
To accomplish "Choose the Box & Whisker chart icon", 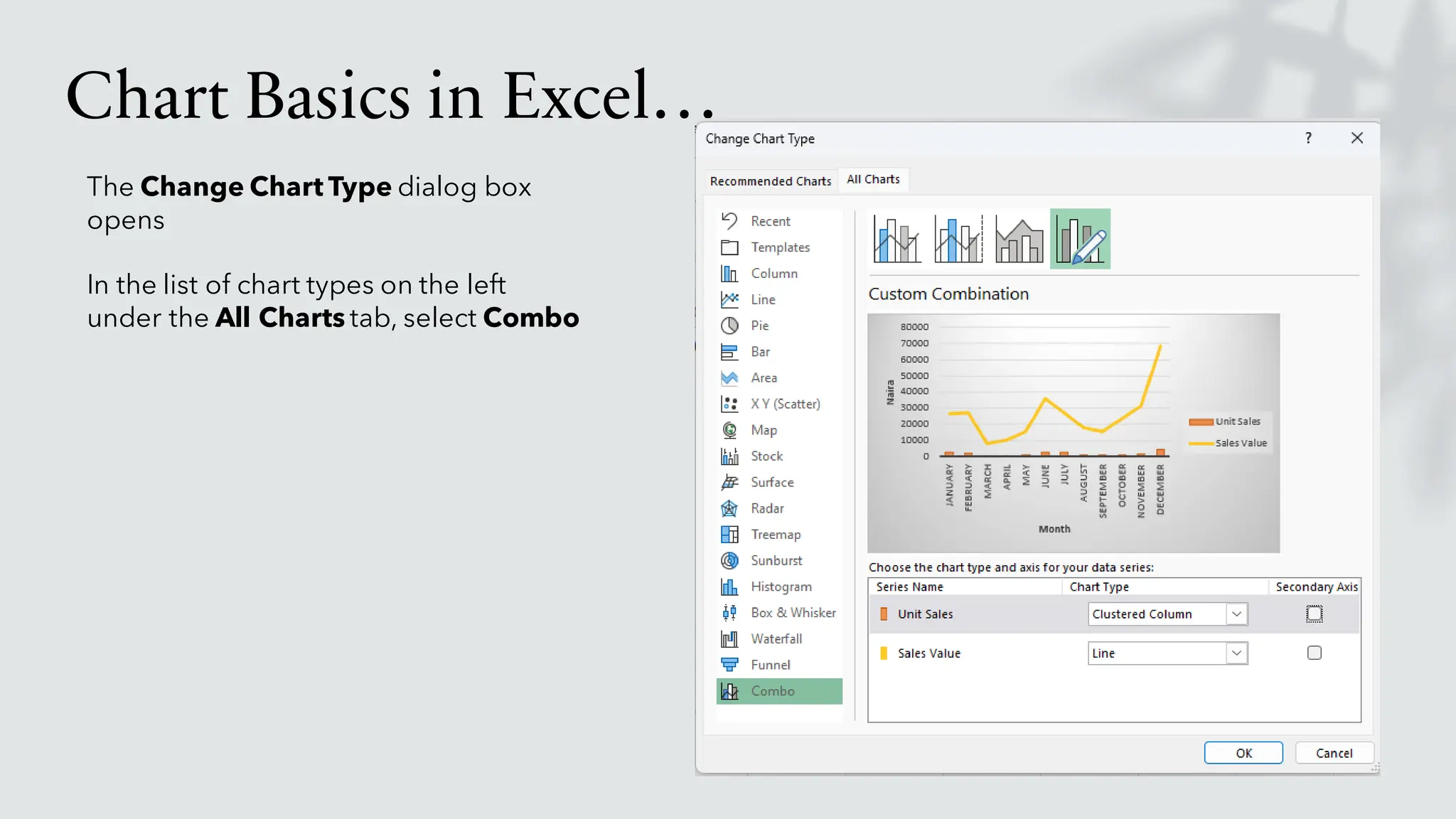I will tap(729, 613).
